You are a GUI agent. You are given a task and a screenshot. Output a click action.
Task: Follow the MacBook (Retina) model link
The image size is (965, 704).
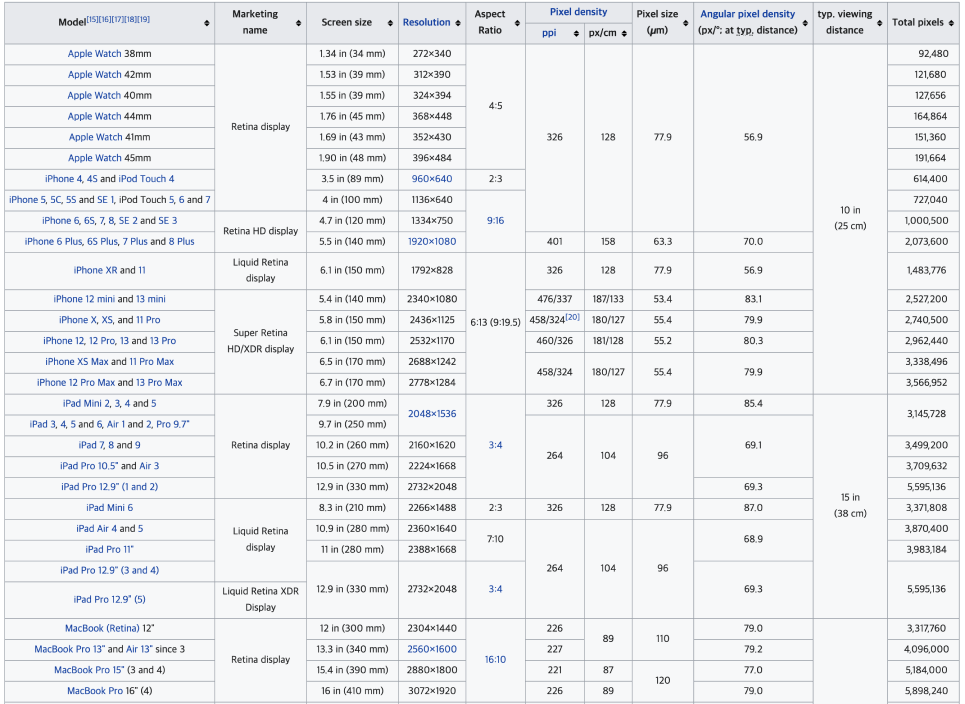(102, 628)
